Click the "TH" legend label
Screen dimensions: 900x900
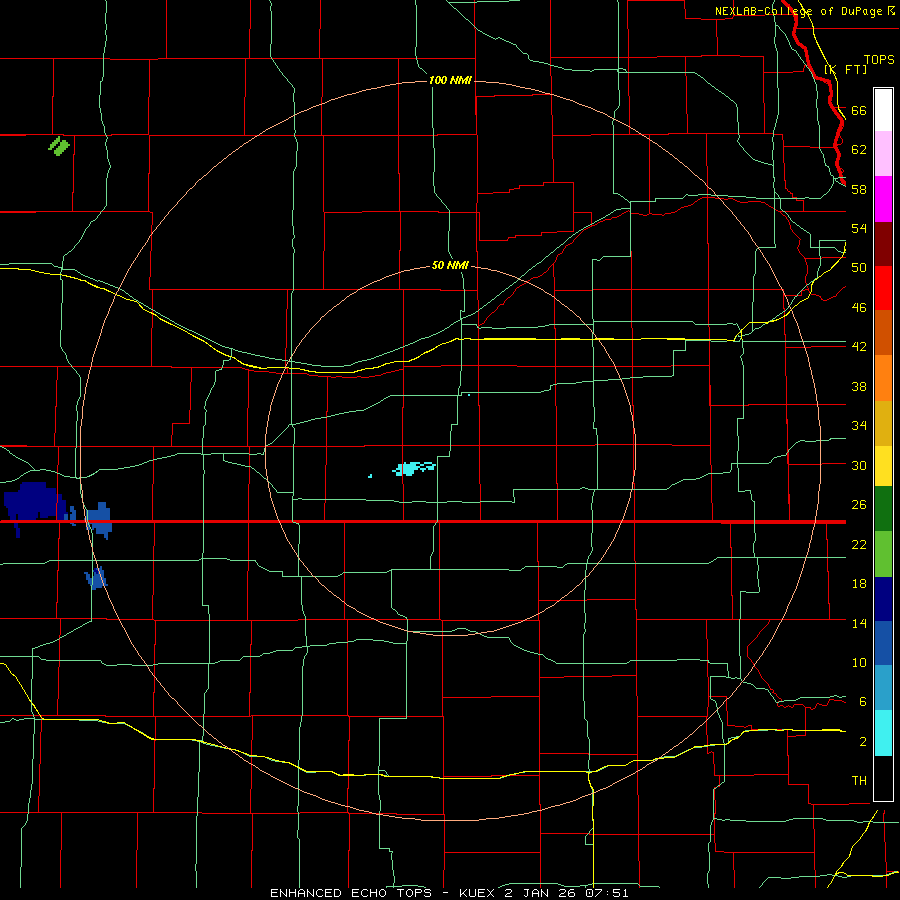pos(859,781)
